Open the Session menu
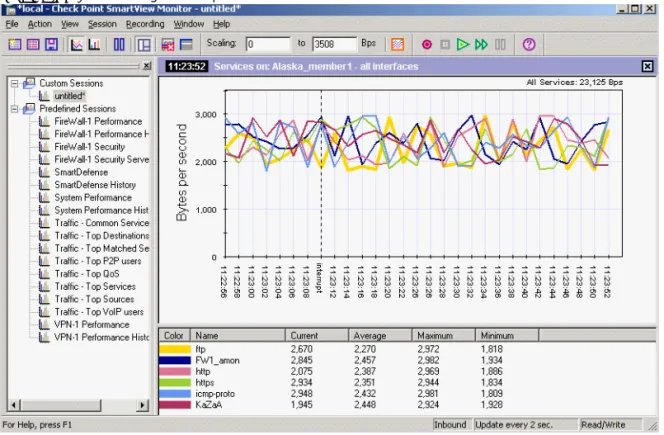Viewport: 664px width, 435px height. pos(102,24)
